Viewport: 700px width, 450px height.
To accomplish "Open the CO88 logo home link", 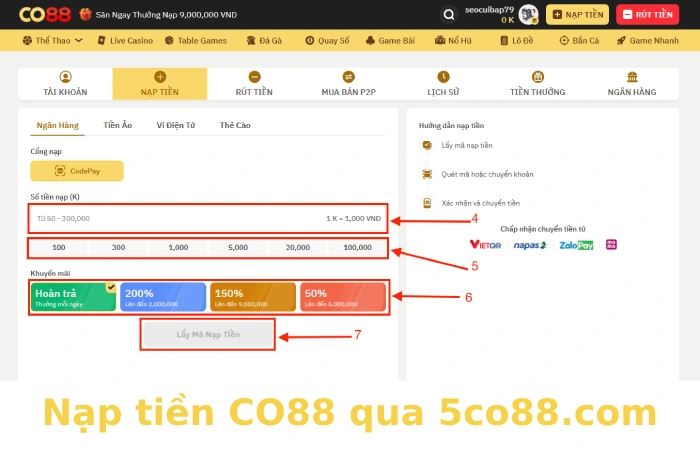I will pyautogui.click(x=45, y=15).
